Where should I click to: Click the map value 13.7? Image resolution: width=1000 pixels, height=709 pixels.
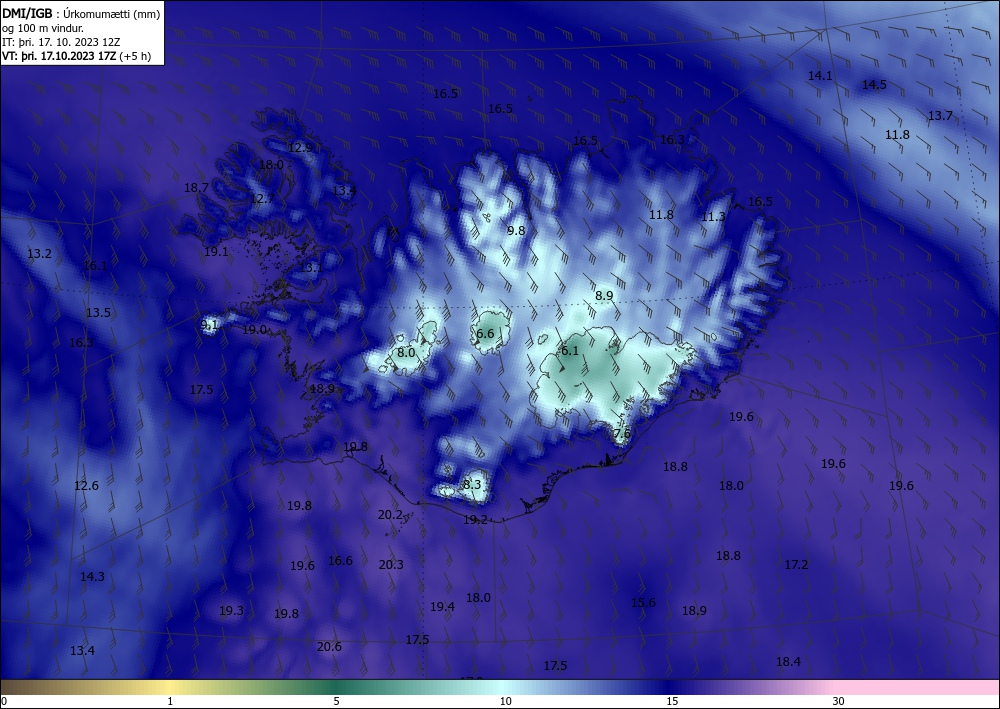tap(940, 115)
